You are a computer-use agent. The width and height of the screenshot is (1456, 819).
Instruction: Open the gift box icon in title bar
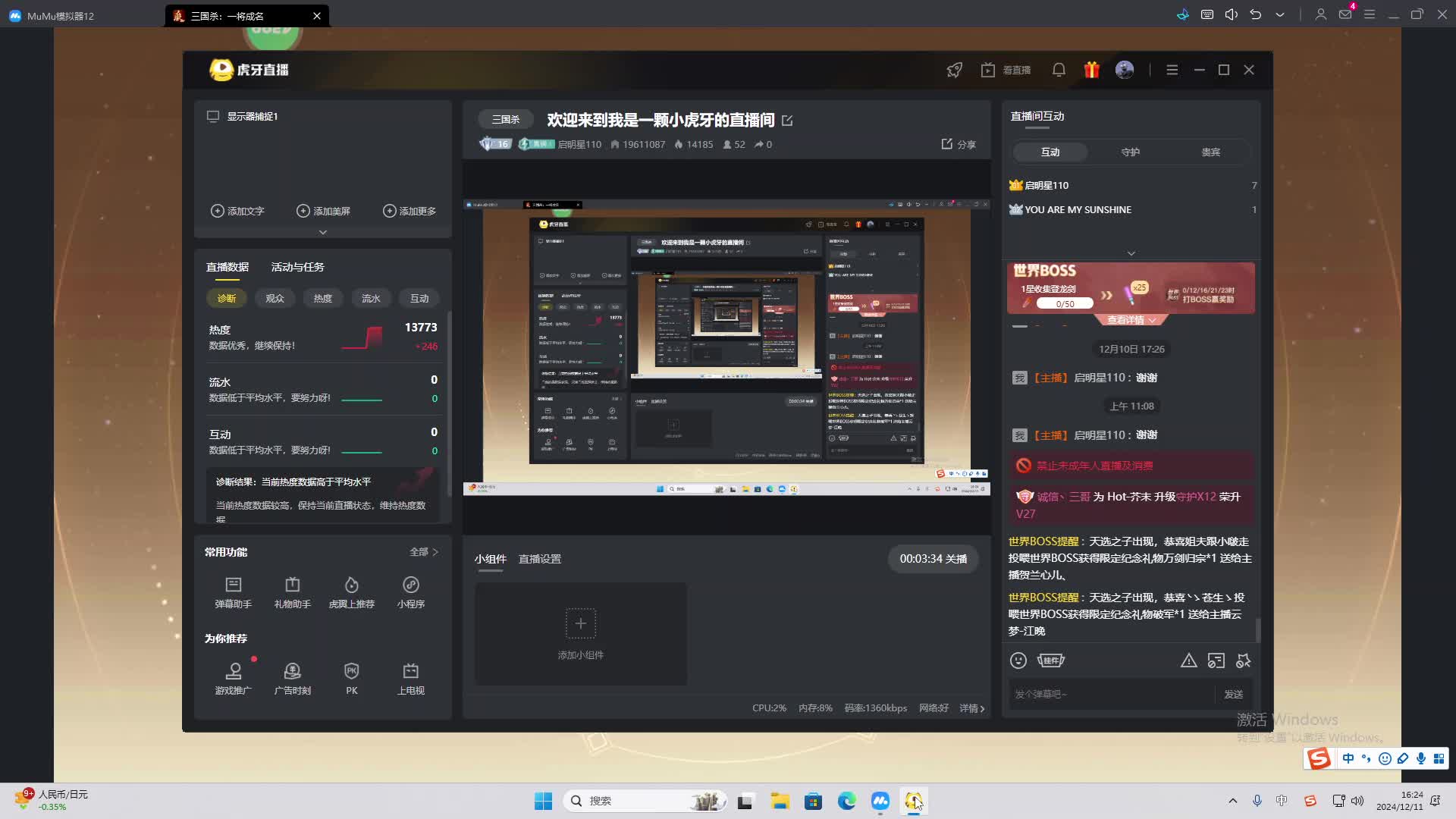tap(1091, 69)
